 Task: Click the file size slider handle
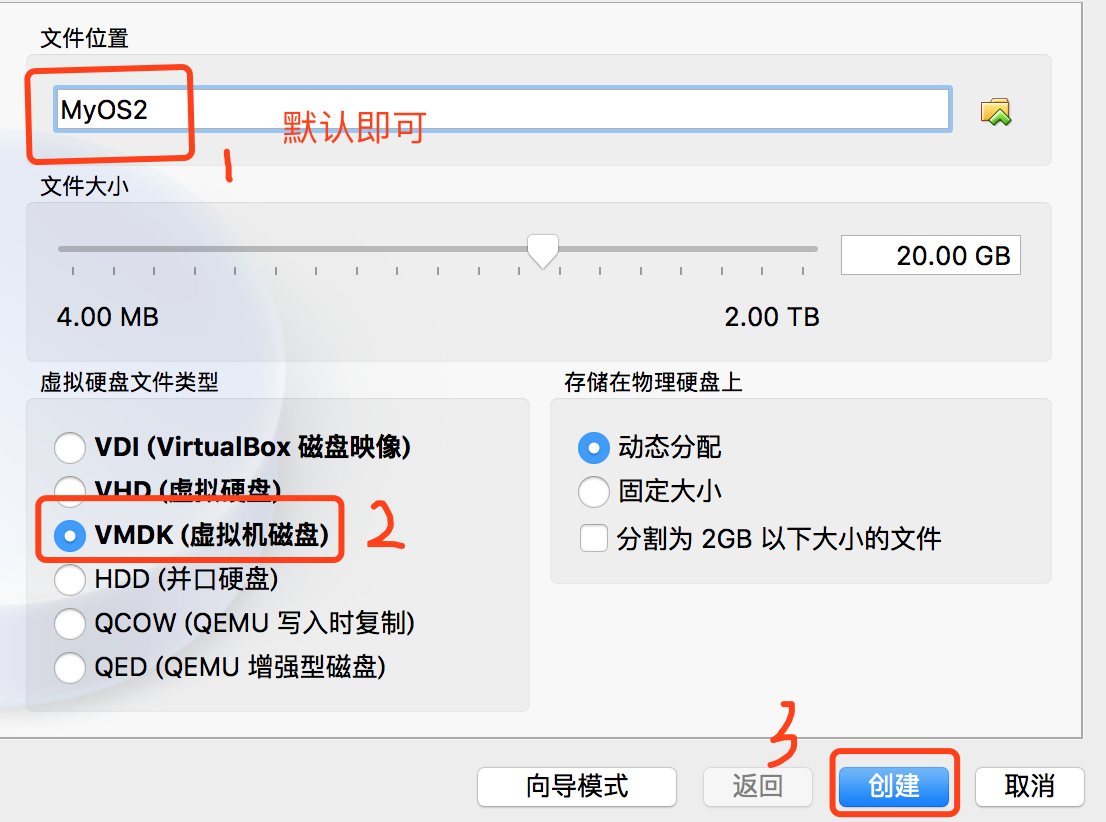click(x=542, y=251)
